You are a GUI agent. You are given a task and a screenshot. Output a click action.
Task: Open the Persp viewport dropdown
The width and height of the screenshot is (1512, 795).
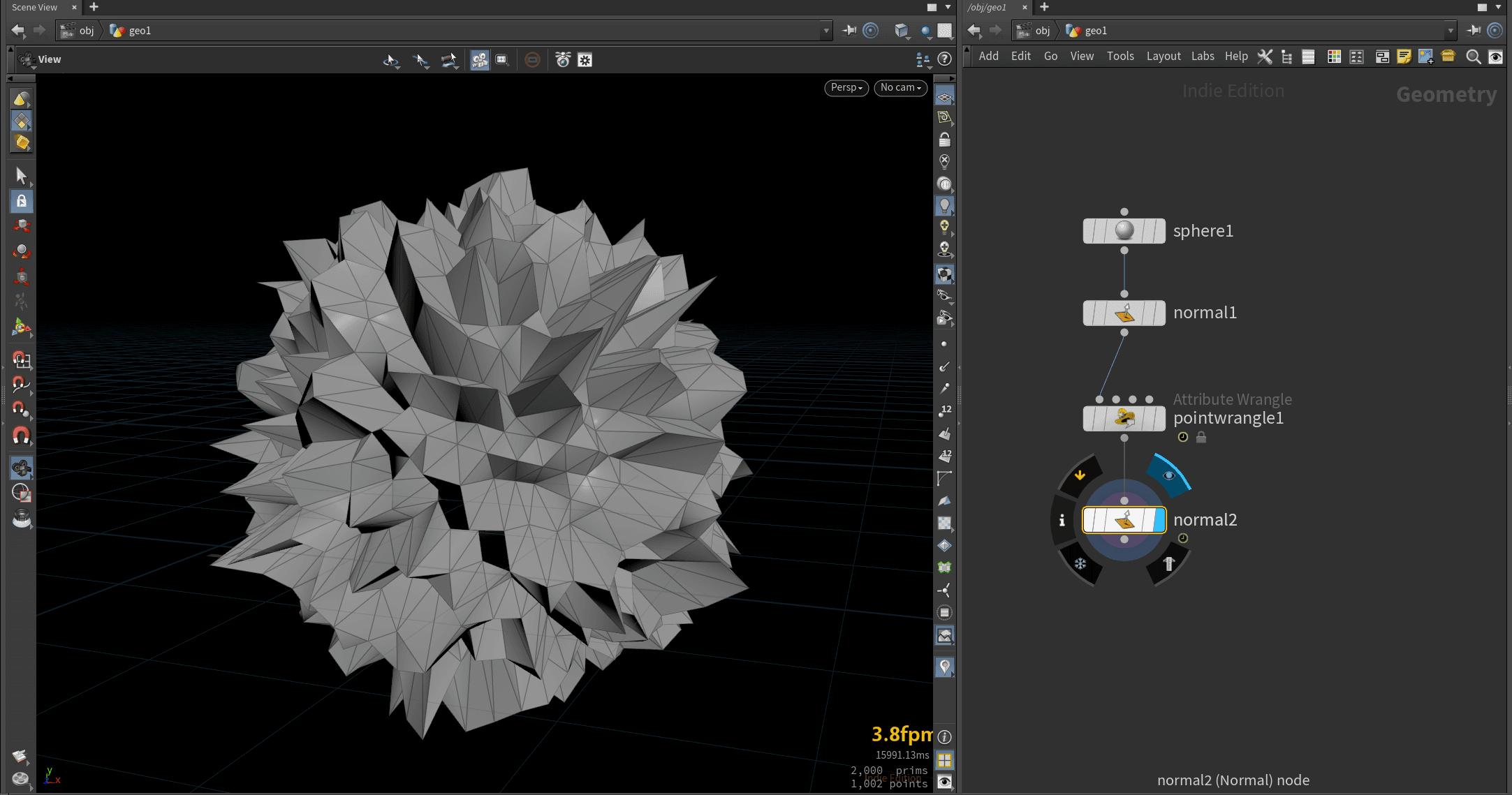(846, 88)
